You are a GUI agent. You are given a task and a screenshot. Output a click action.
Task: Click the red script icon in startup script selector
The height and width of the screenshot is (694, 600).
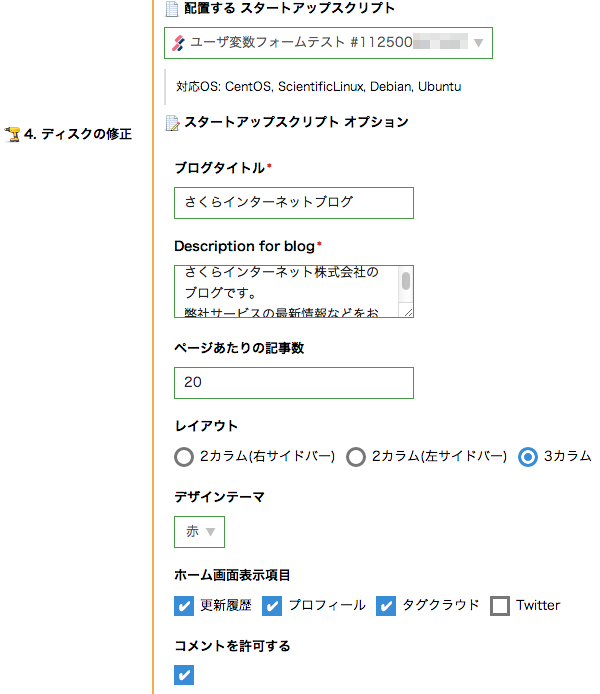click(x=178, y=43)
